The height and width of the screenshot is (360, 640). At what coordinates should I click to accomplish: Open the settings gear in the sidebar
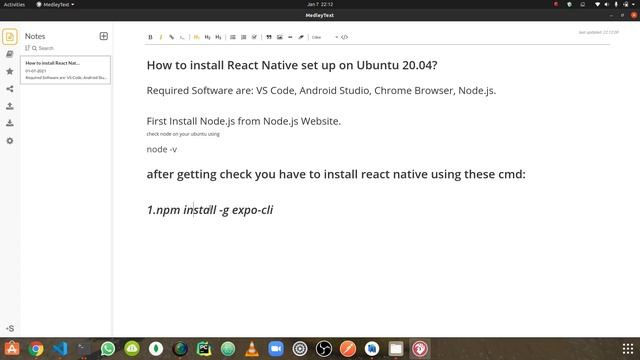pos(10,141)
